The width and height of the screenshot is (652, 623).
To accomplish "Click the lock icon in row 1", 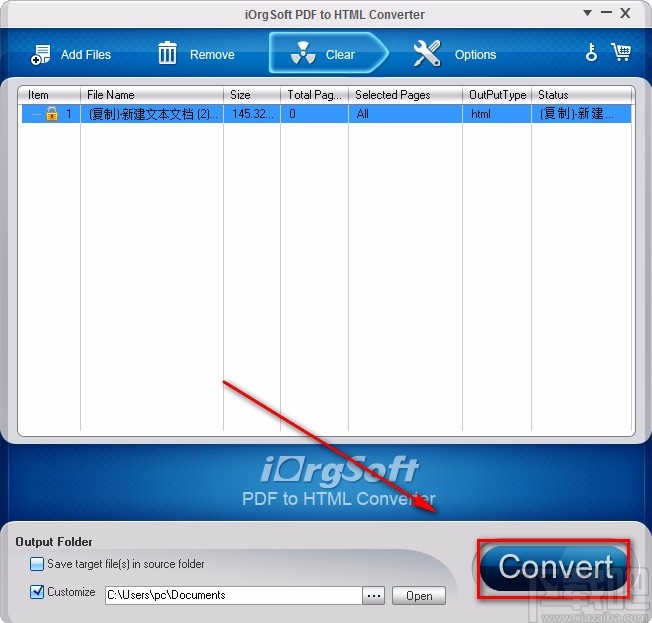I will coord(52,113).
